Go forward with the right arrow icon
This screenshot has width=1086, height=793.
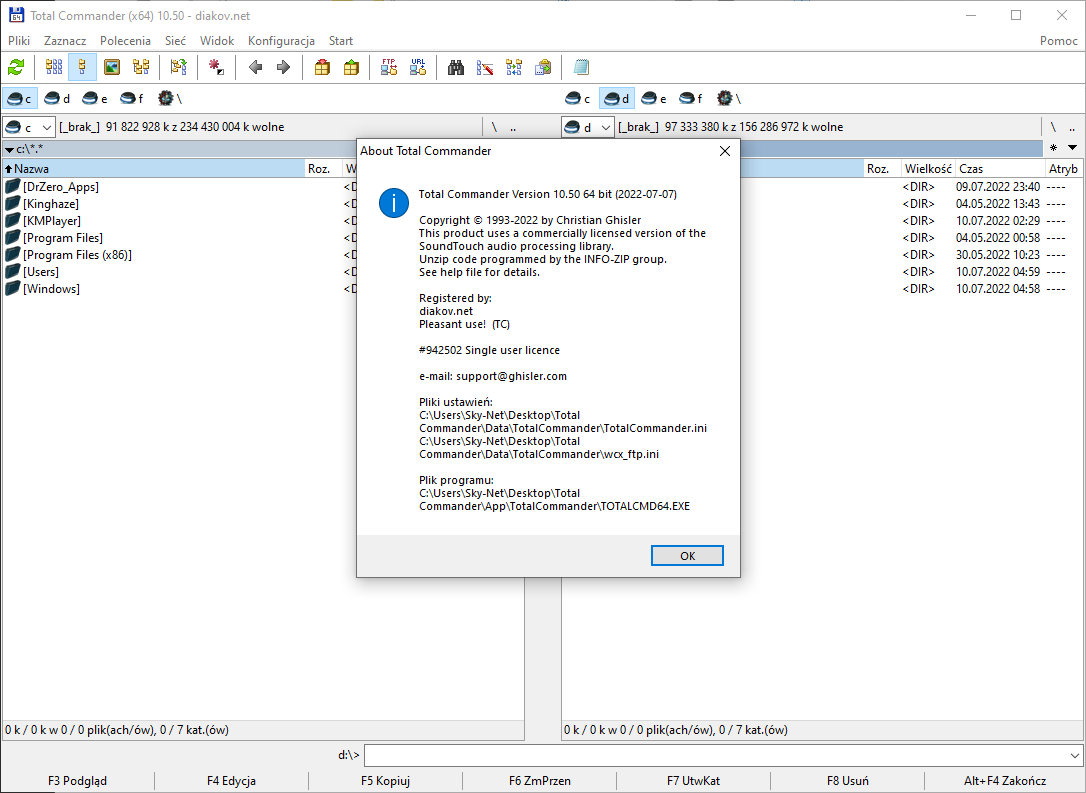click(x=283, y=67)
